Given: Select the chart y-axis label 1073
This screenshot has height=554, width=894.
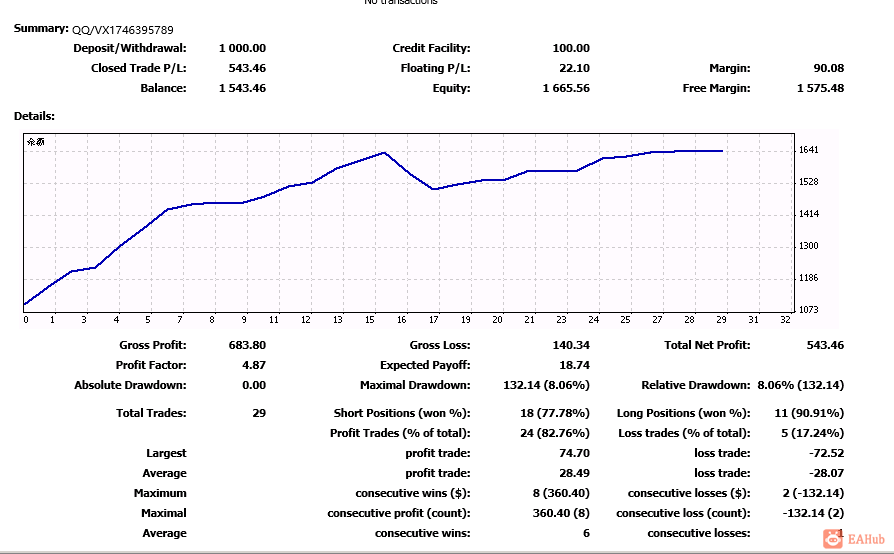Looking at the screenshot, I should coord(808,309).
